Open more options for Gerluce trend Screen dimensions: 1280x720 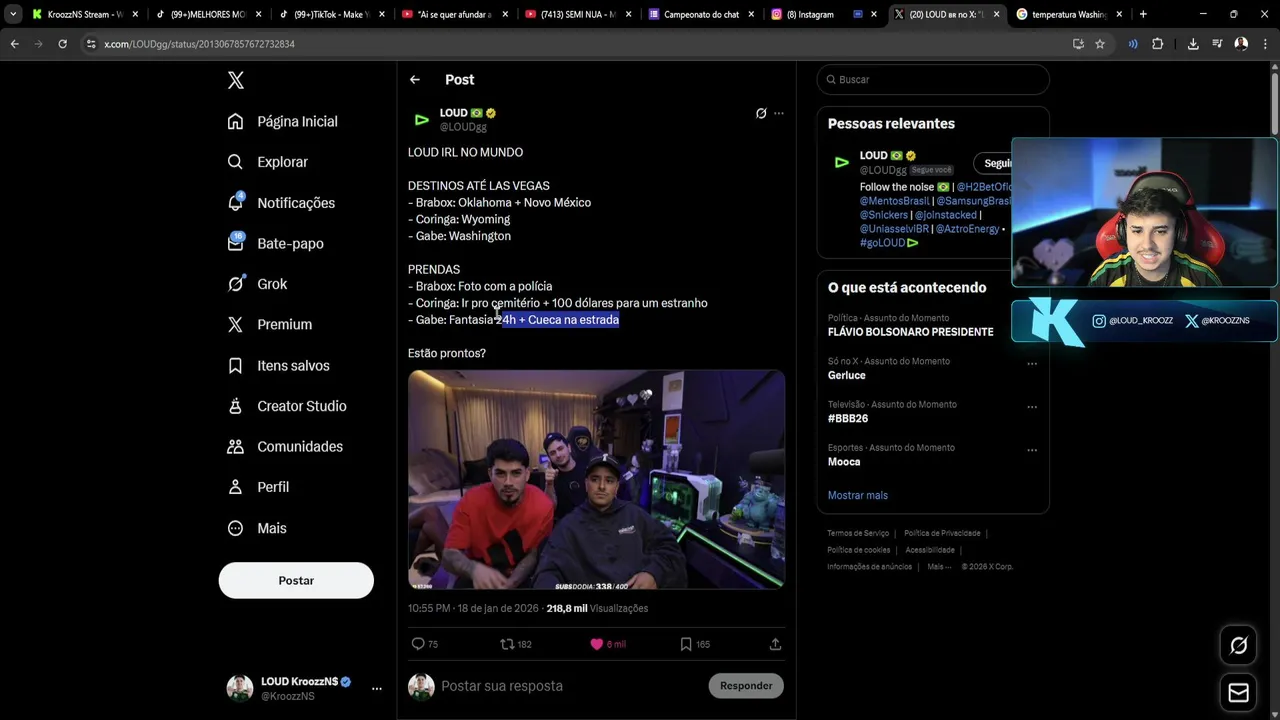[1032, 363]
